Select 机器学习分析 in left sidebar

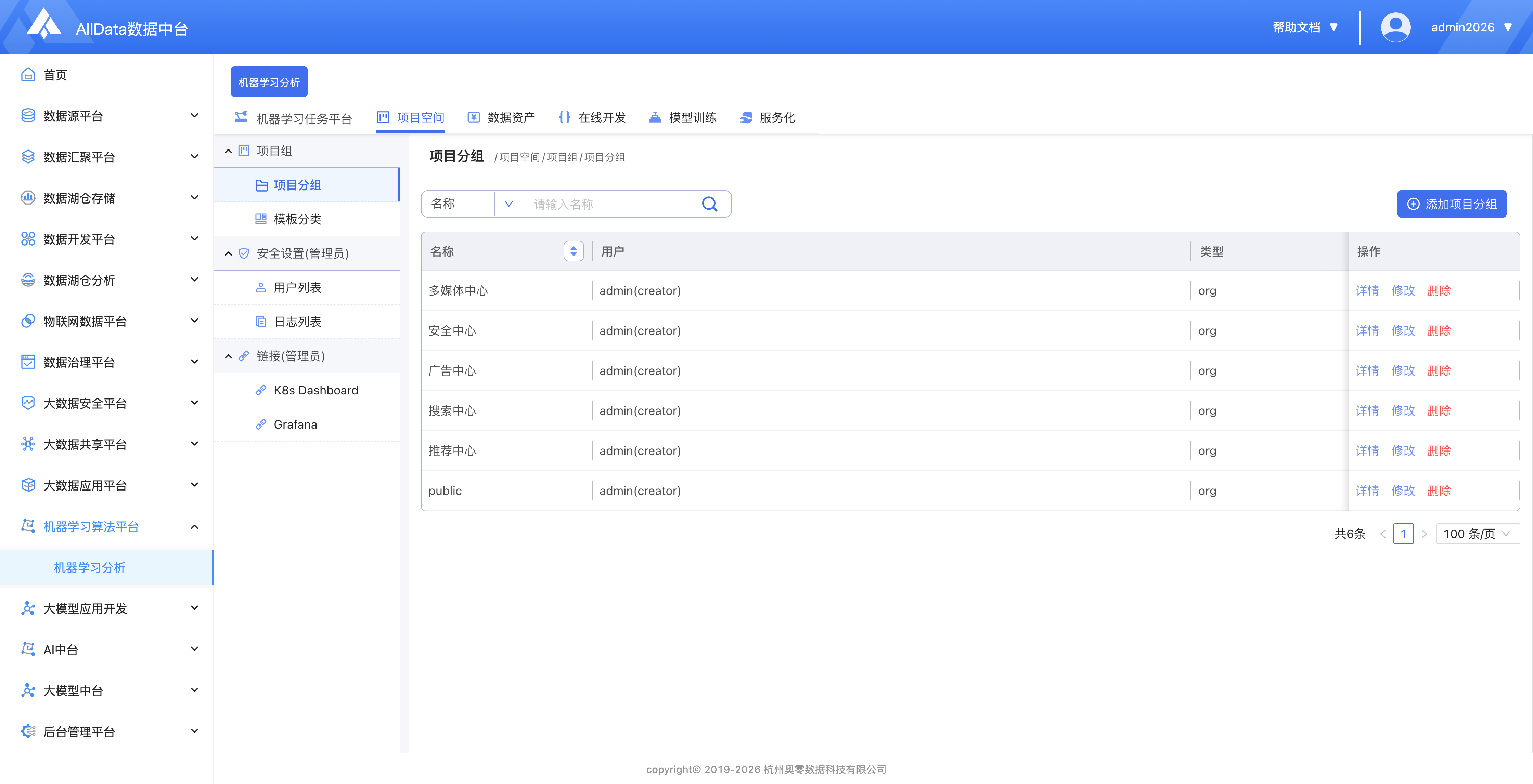point(106,567)
